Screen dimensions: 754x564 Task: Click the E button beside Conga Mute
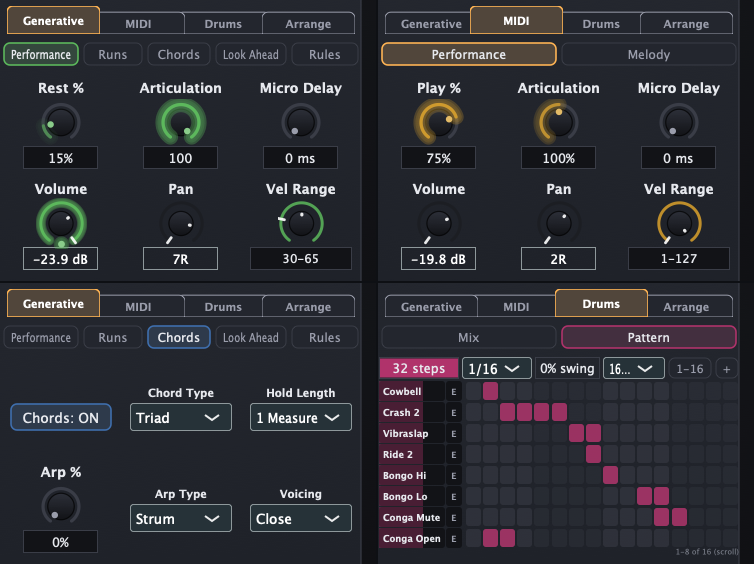[453, 517]
